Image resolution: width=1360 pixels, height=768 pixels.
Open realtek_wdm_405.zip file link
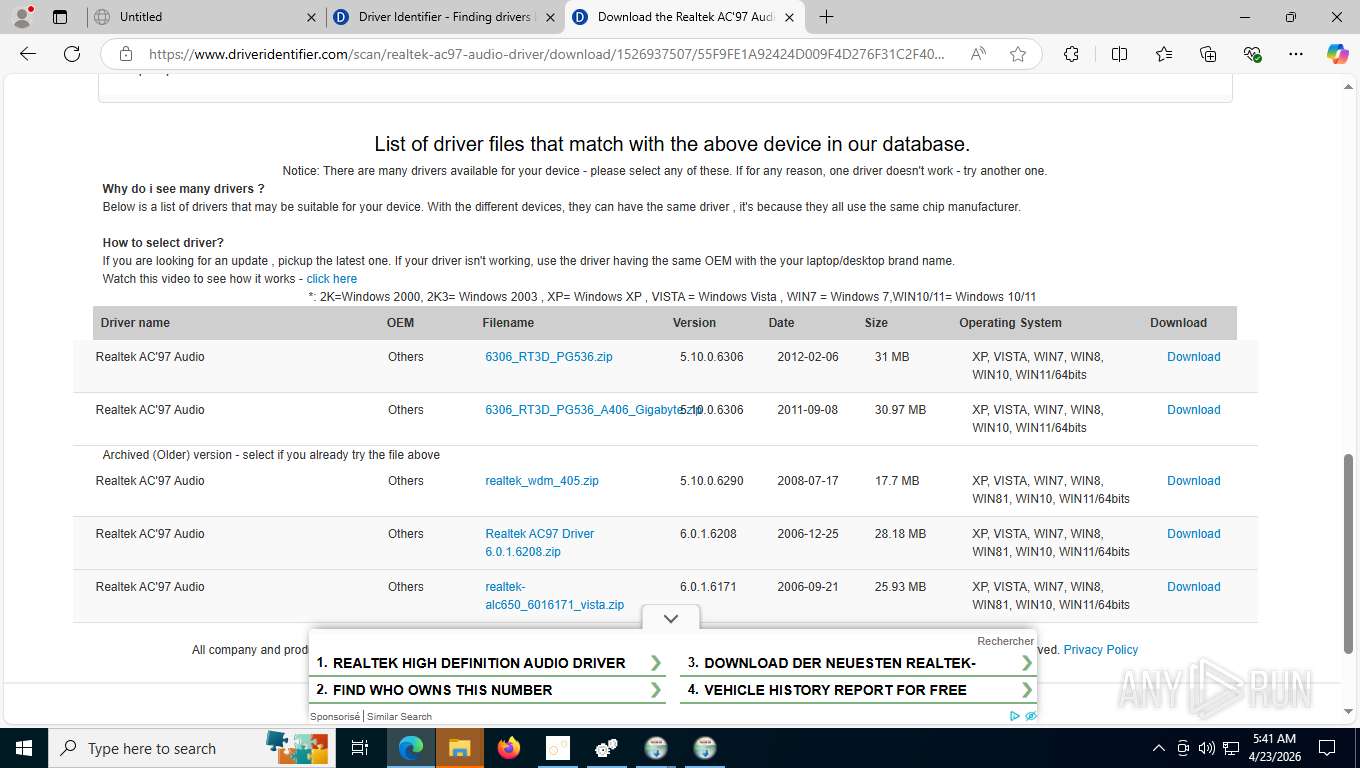542,481
